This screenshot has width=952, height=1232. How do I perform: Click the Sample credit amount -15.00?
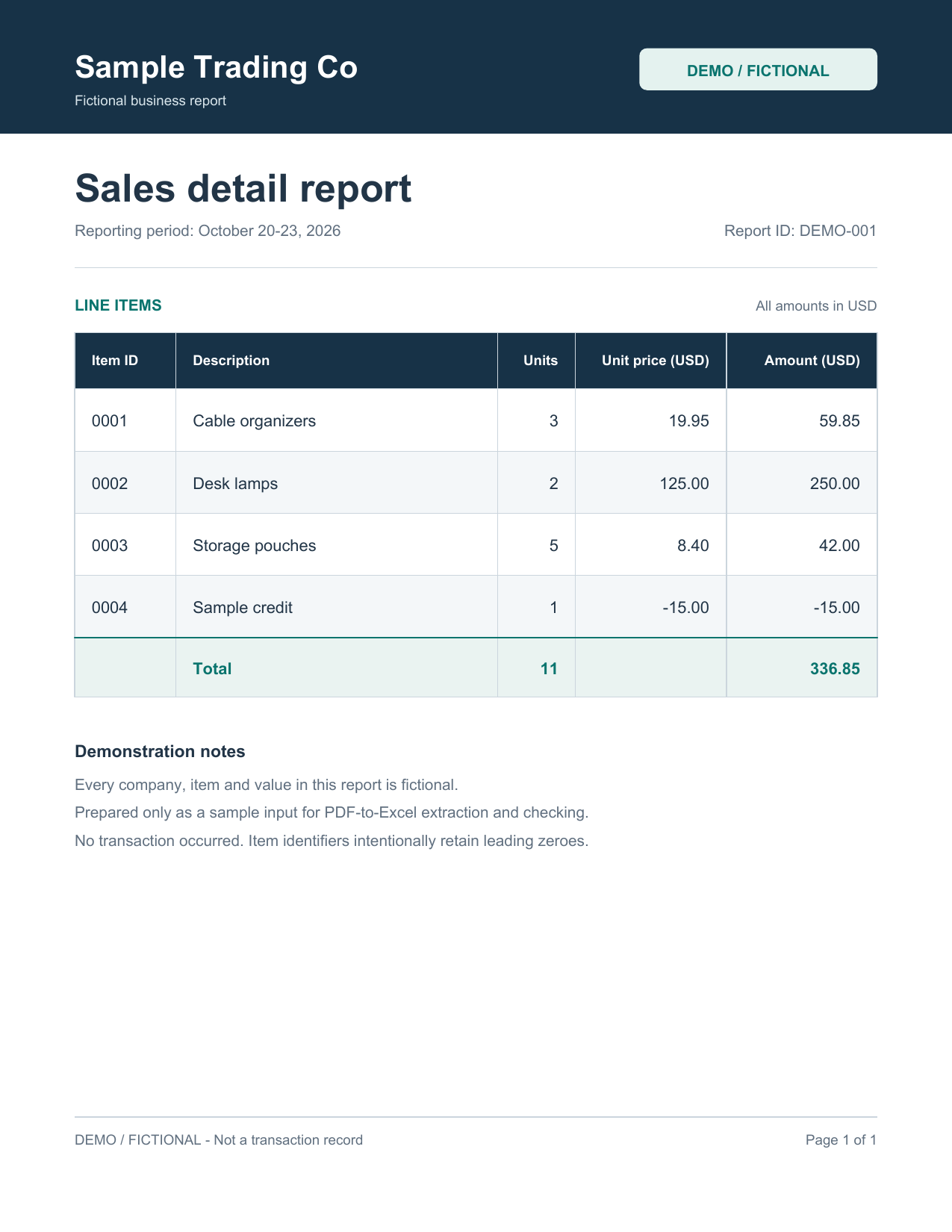(802, 607)
